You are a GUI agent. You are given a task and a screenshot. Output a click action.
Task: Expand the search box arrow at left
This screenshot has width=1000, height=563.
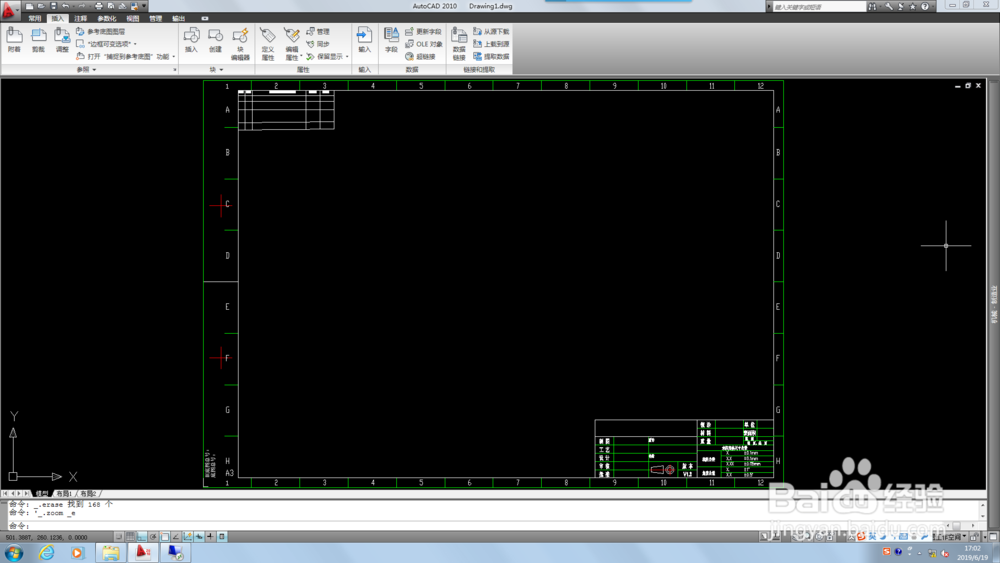[769, 6]
